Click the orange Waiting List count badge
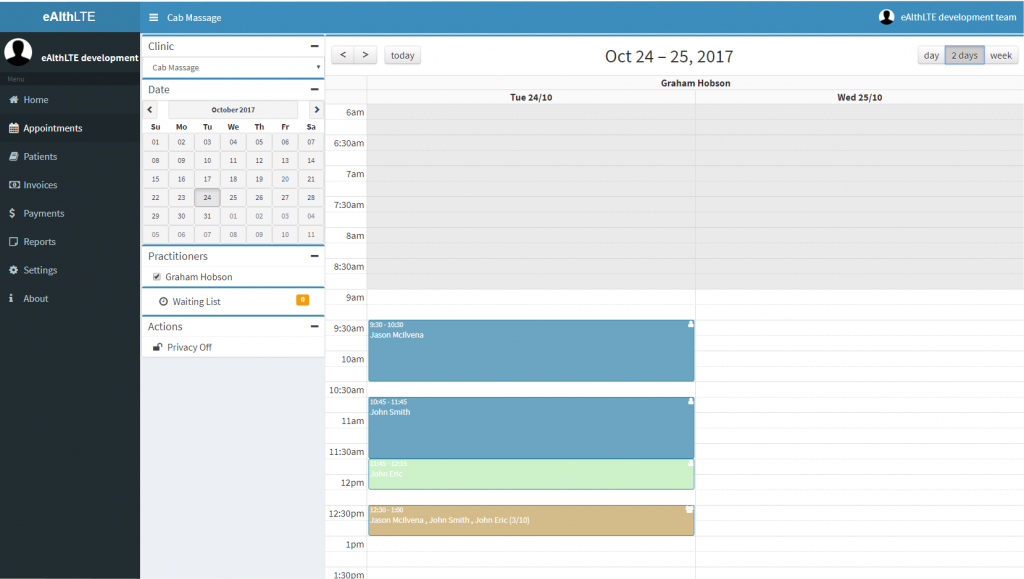The width and height of the screenshot is (1024, 579). 302,300
